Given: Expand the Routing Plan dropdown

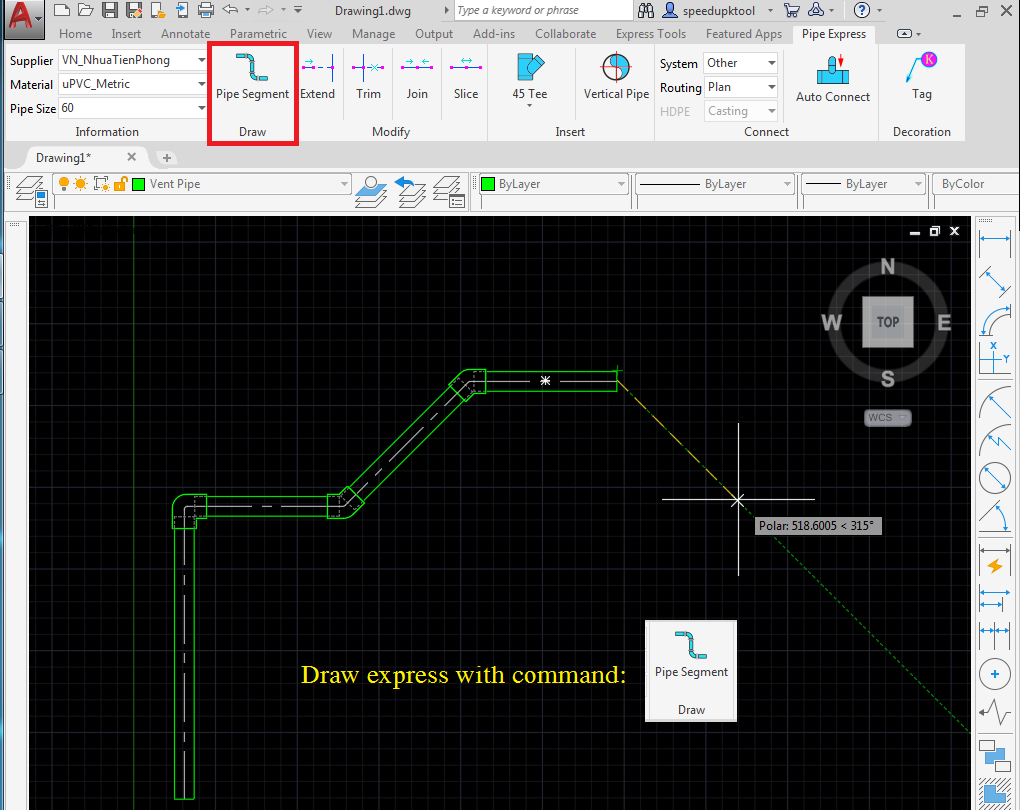Looking at the screenshot, I should 771,87.
